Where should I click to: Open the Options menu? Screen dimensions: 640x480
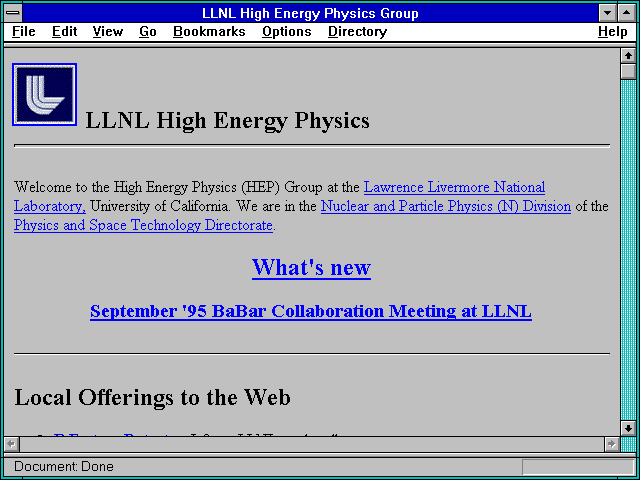[x=287, y=32]
